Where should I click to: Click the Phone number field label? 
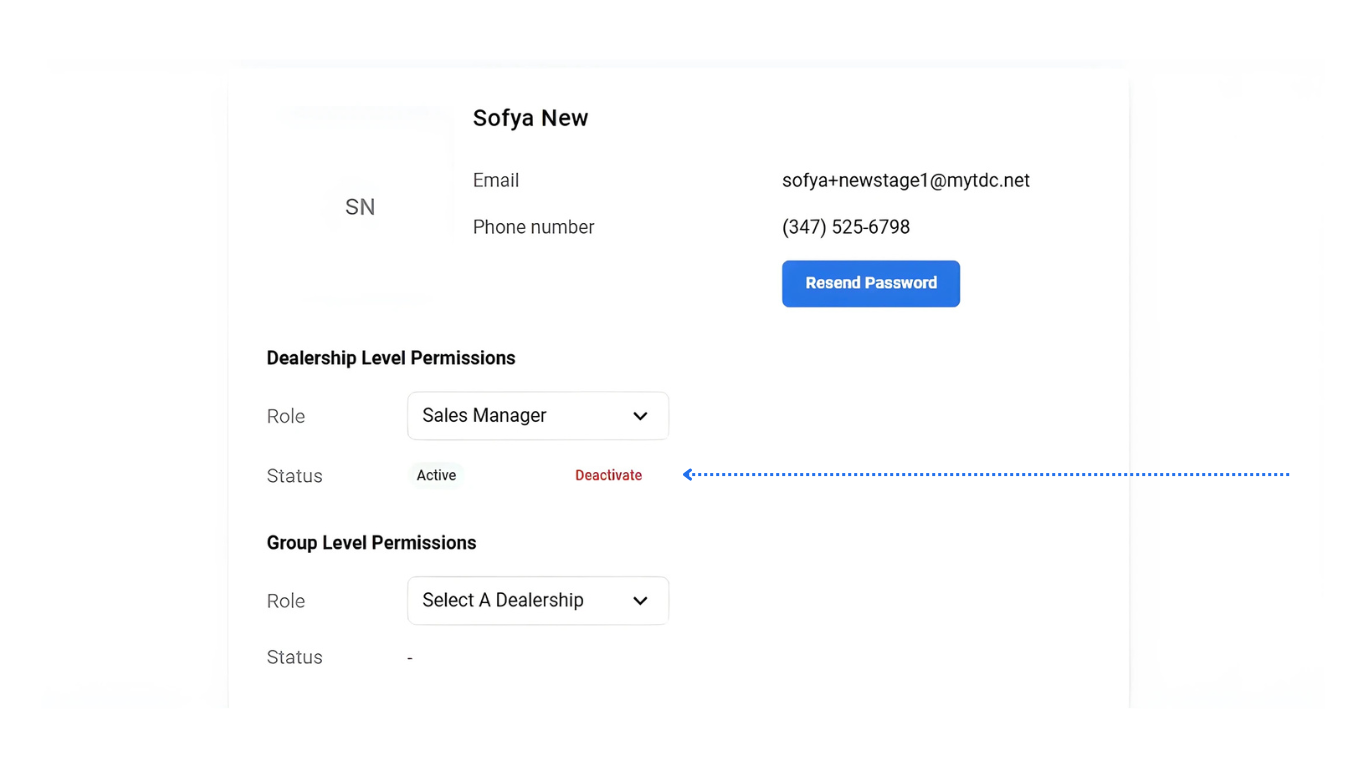click(x=533, y=228)
